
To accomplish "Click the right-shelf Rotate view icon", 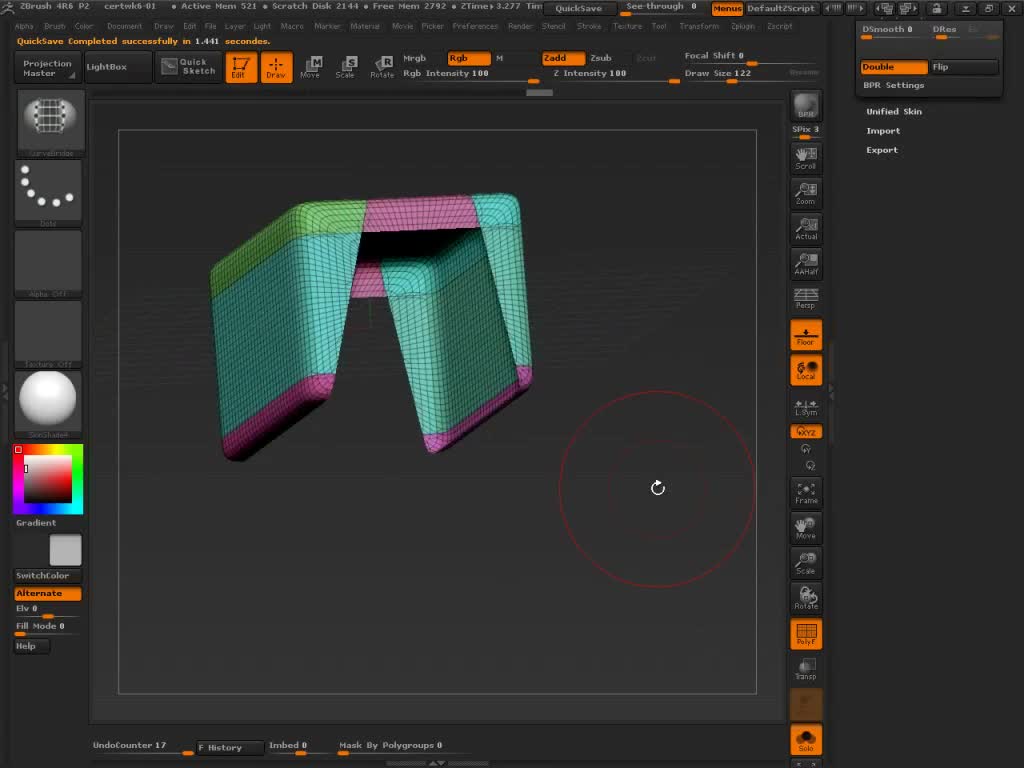I will [x=806, y=598].
